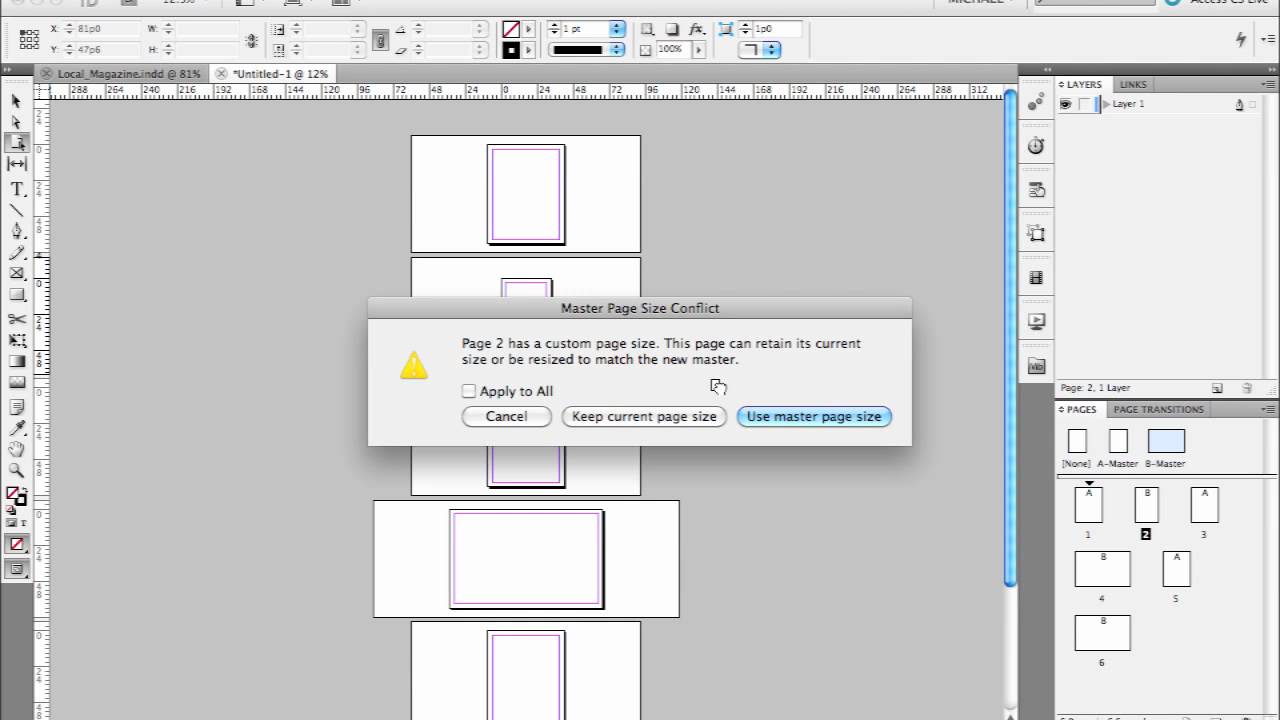This screenshot has width=1280, height=720.
Task: Select the Eyedropper tool
Action: coord(16,428)
